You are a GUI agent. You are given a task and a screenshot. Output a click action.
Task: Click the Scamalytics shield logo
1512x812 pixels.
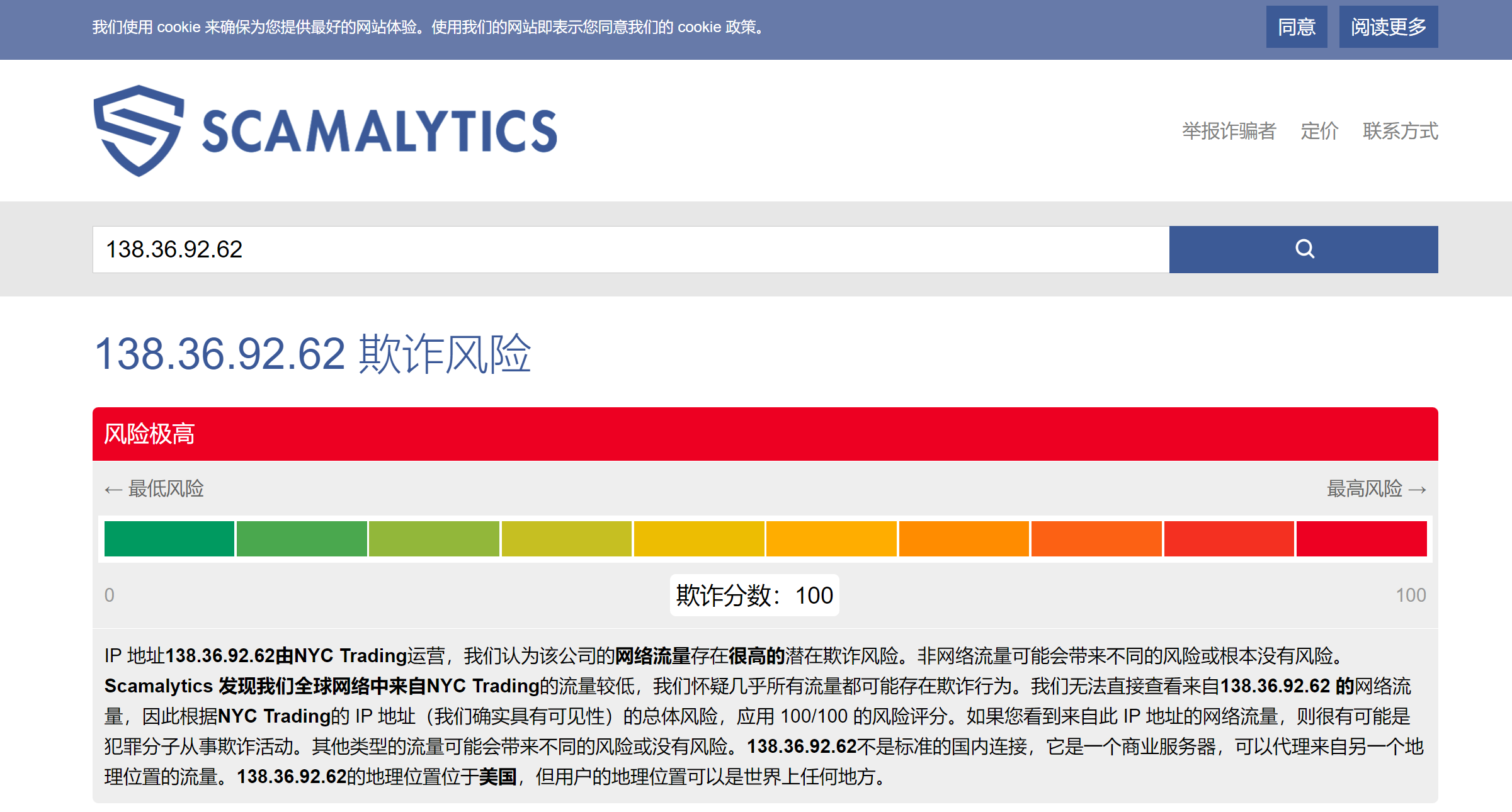pos(139,131)
